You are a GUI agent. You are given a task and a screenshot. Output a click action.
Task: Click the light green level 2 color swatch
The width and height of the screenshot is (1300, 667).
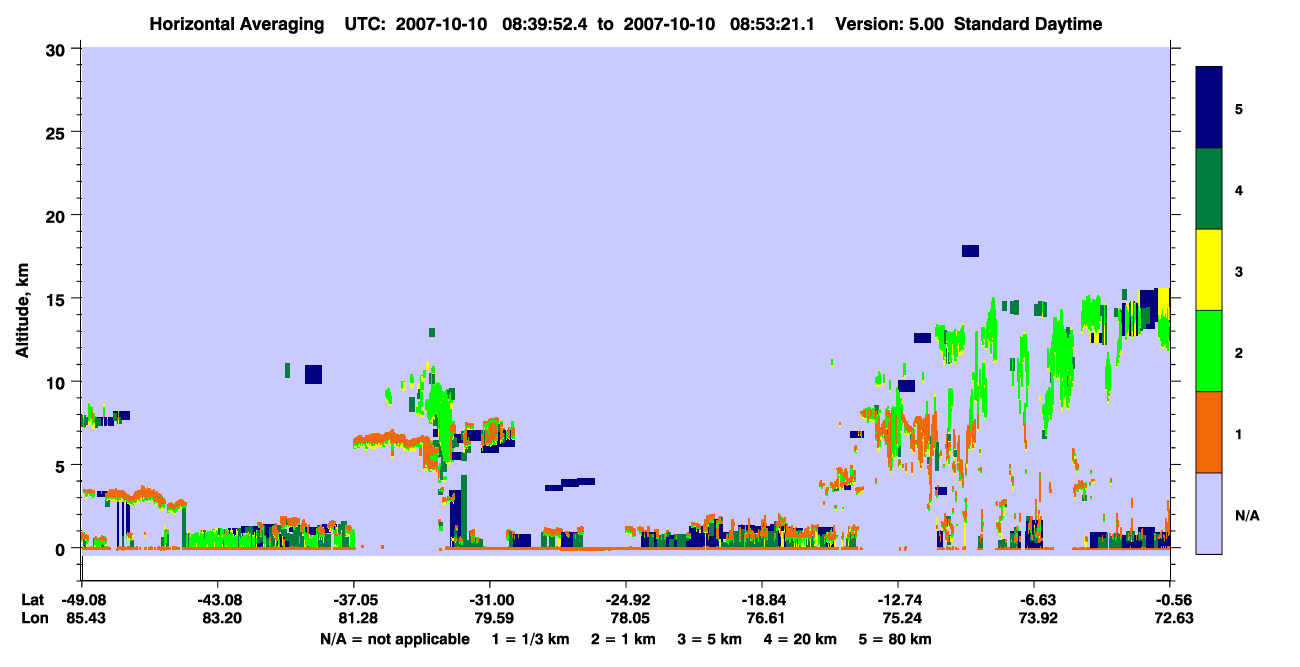coord(1209,351)
